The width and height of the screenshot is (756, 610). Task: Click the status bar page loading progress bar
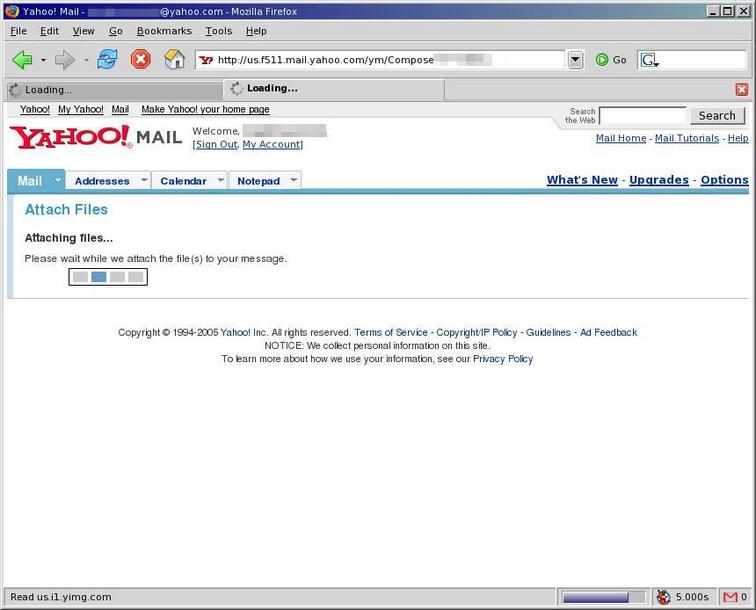coord(604,597)
